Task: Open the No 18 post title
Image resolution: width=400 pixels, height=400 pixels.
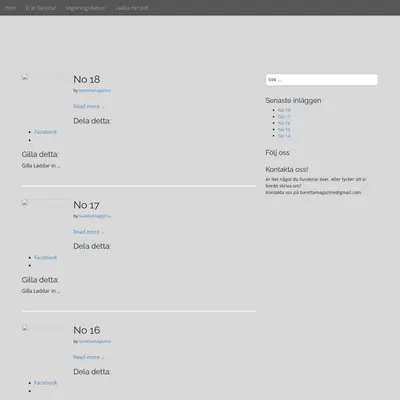Action: pyautogui.click(x=87, y=79)
